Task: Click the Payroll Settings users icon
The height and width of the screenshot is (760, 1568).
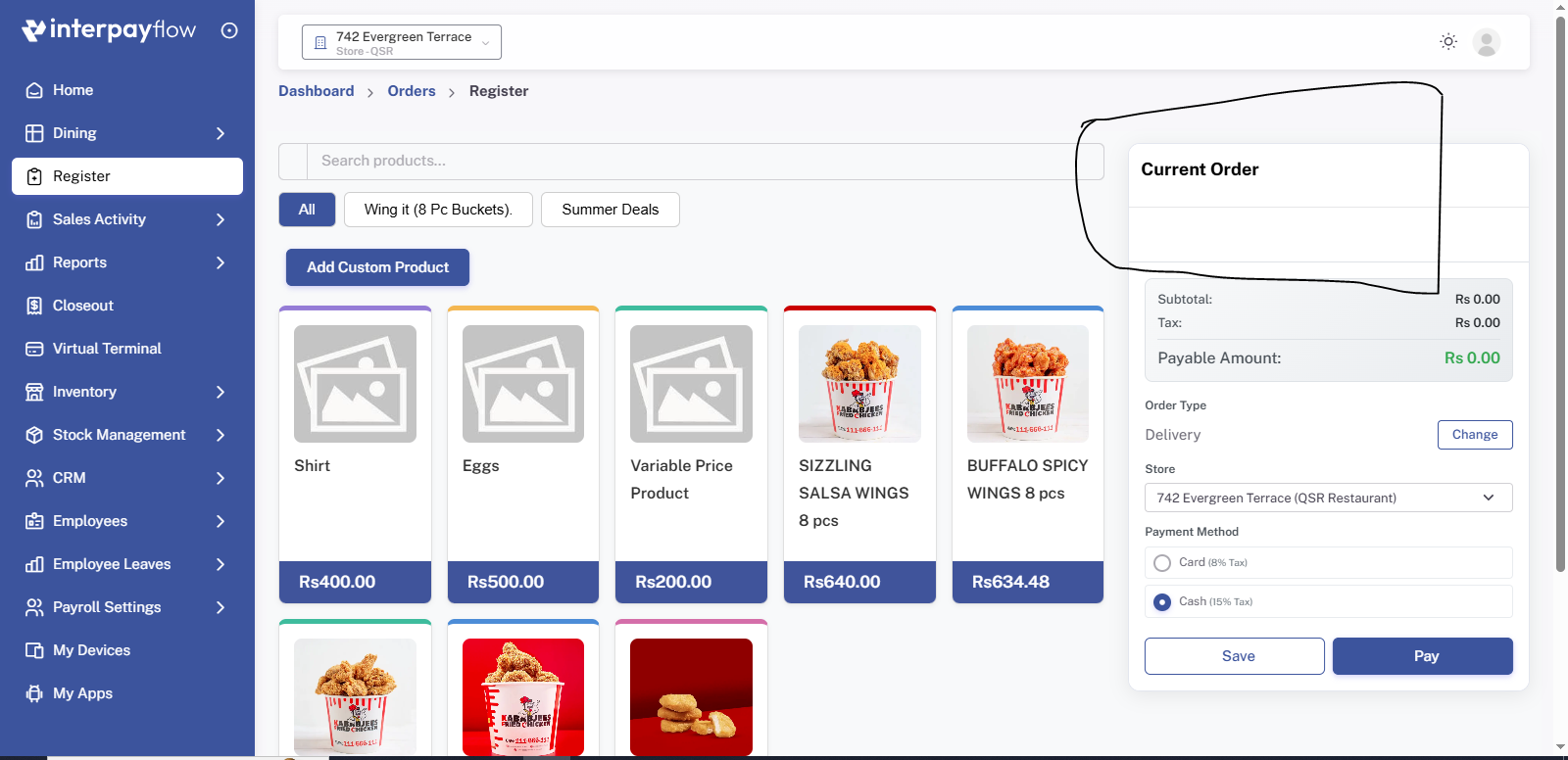Action: pos(34,607)
